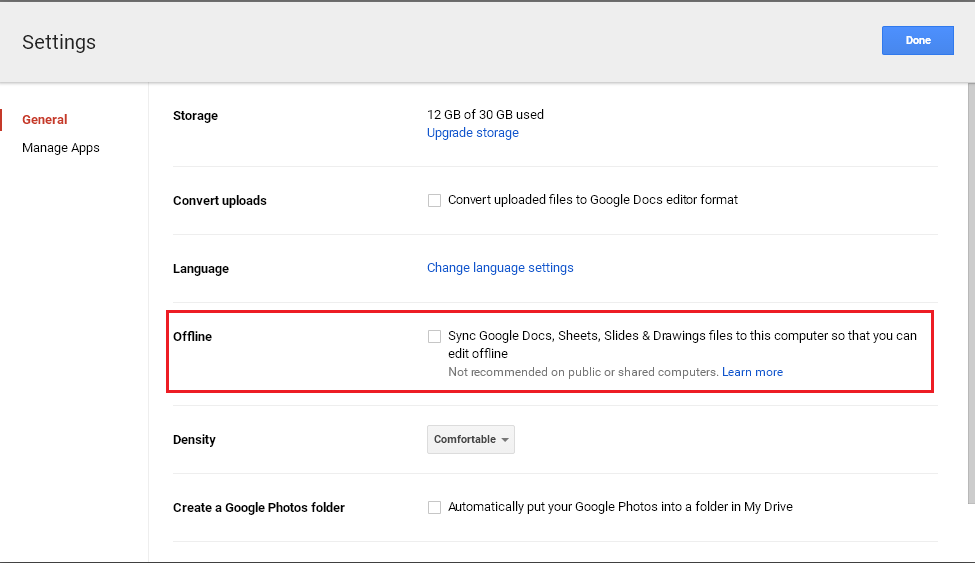Click the Upgrade storage link
The height and width of the screenshot is (563, 975).
point(472,133)
